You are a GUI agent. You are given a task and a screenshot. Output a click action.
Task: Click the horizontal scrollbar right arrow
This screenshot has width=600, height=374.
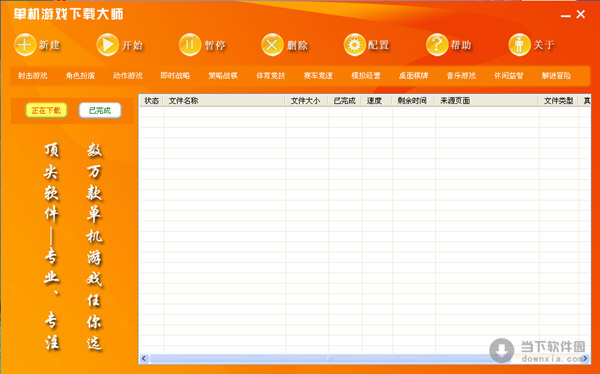point(585,359)
